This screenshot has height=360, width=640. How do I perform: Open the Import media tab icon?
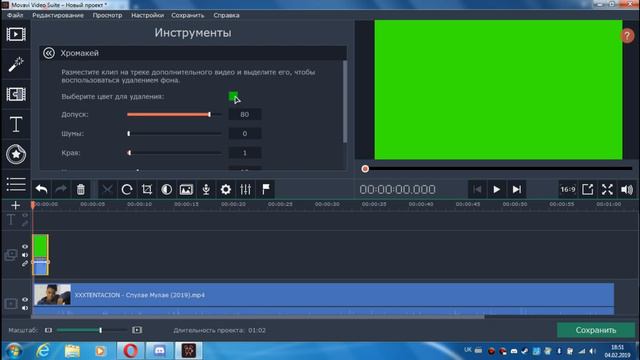coord(16,34)
